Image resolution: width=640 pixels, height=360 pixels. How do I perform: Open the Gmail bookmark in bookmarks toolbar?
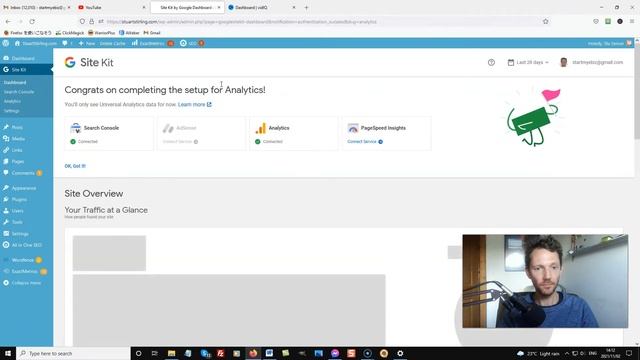coord(152,33)
